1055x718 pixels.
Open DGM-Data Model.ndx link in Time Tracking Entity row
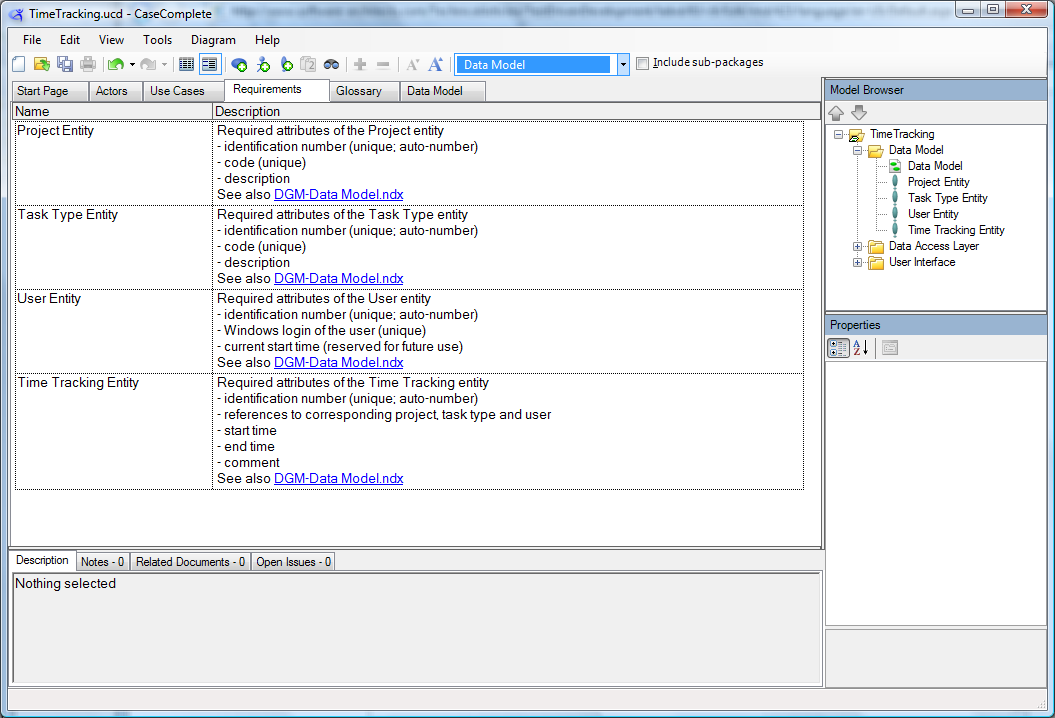[x=338, y=478]
